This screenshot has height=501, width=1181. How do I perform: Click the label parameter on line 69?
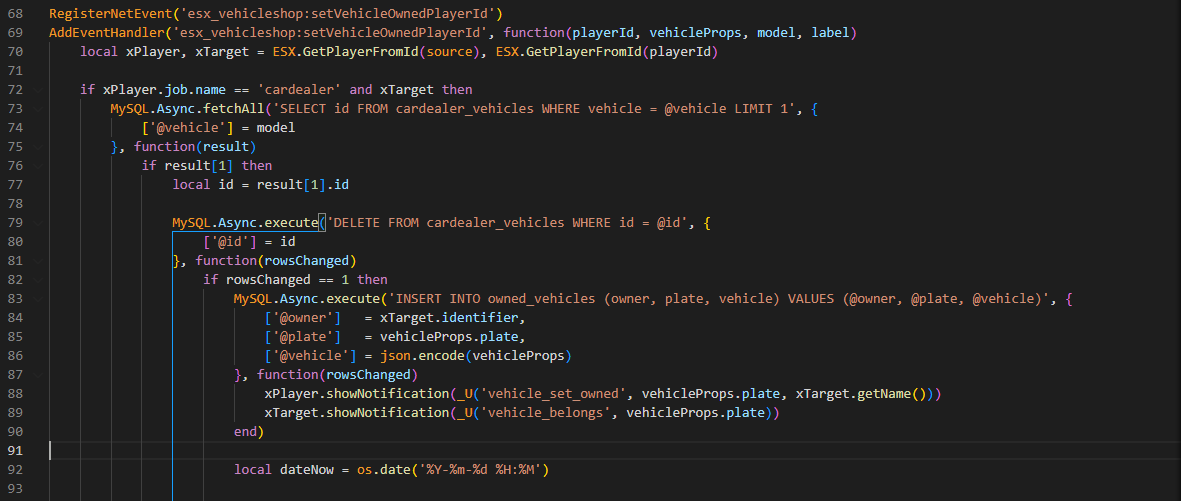(x=830, y=32)
